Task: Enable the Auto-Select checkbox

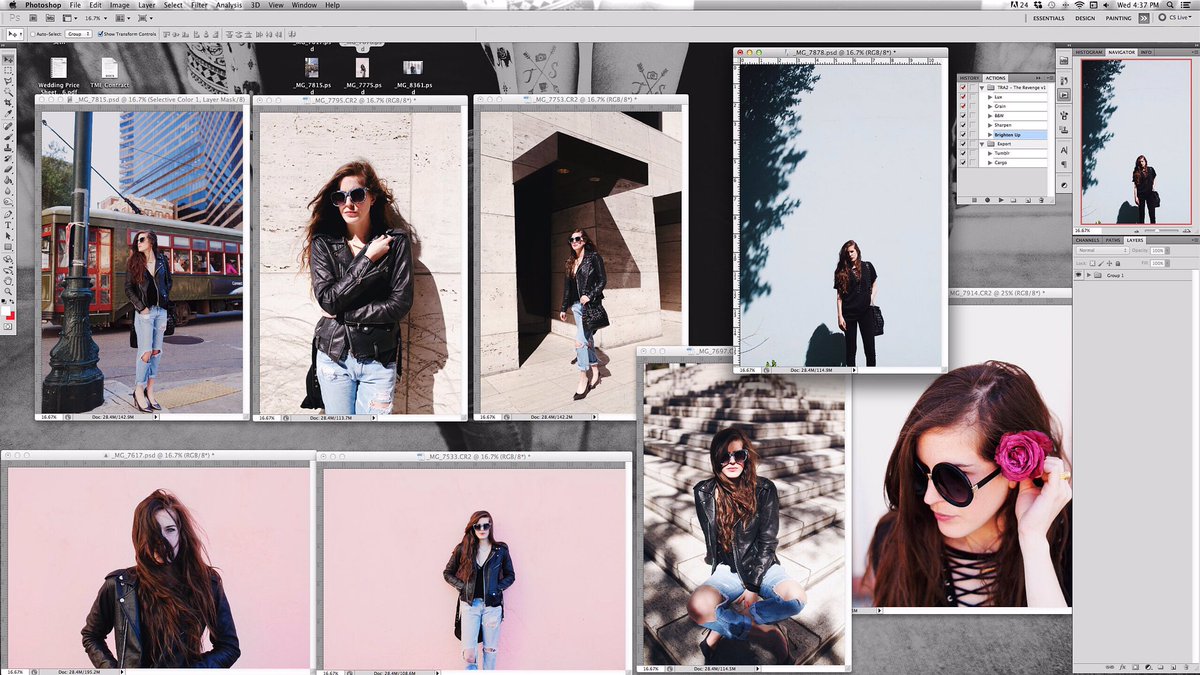Action: [x=33, y=34]
